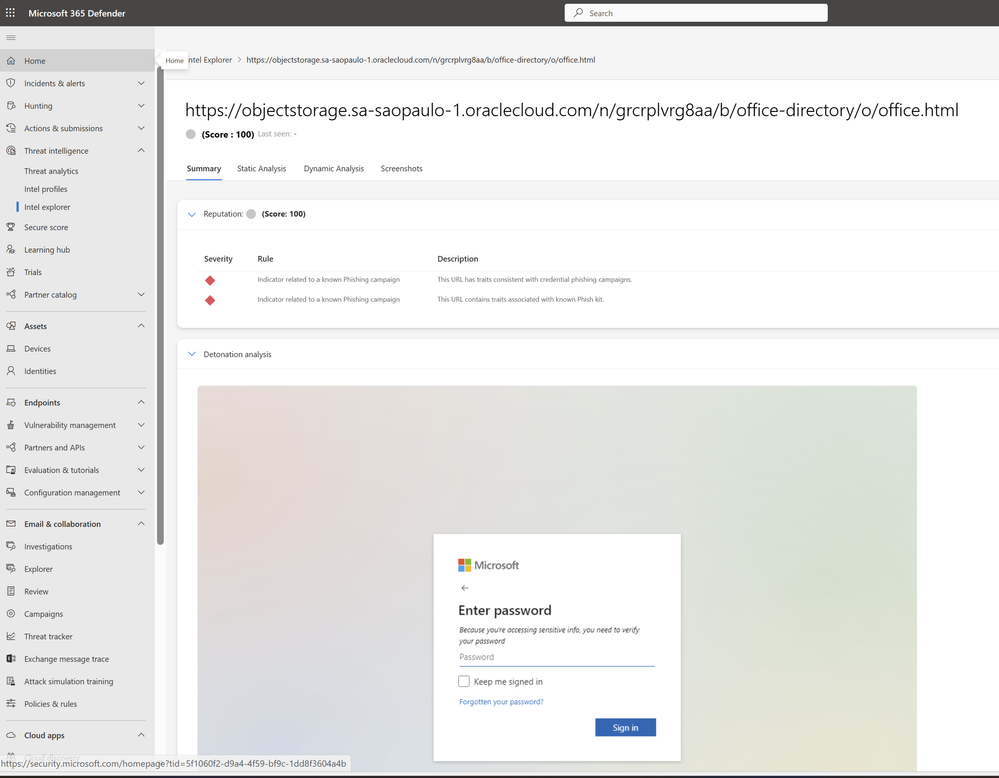This screenshot has width=999, height=778.
Task: Click the Identities person icon
Action: tap(11, 371)
